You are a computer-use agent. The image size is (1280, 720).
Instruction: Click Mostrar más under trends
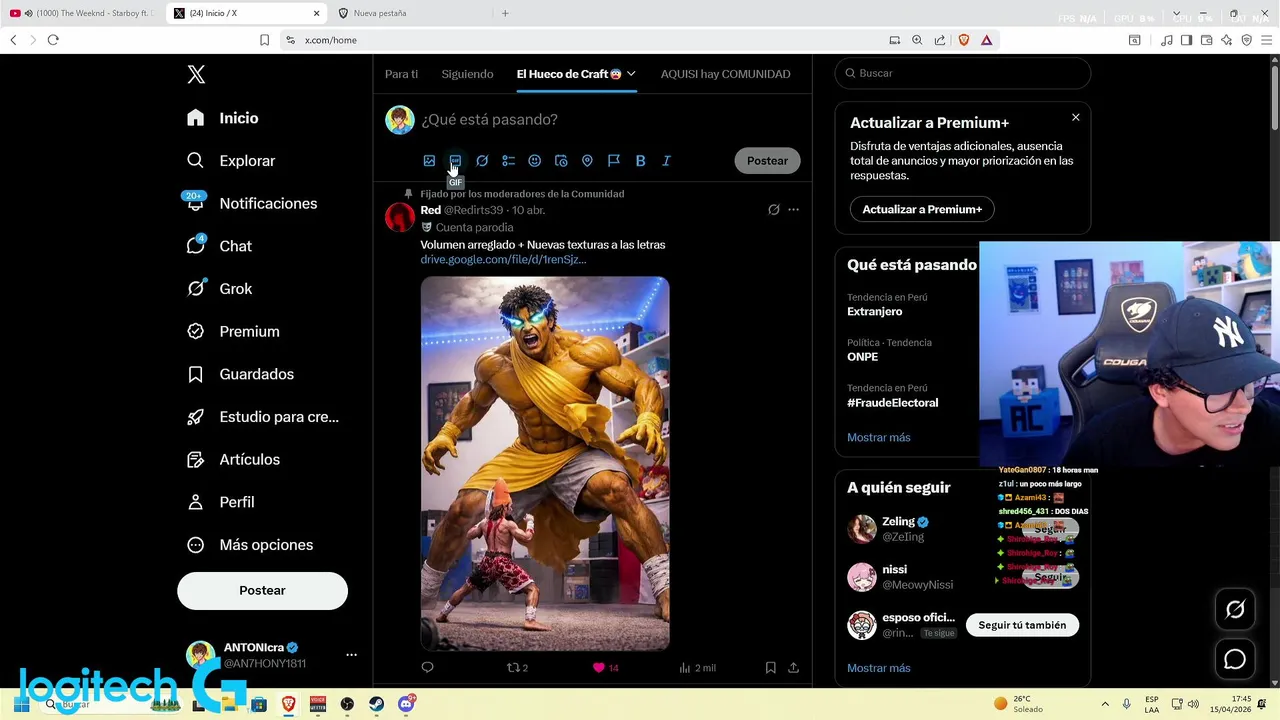(x=879, y=437)
